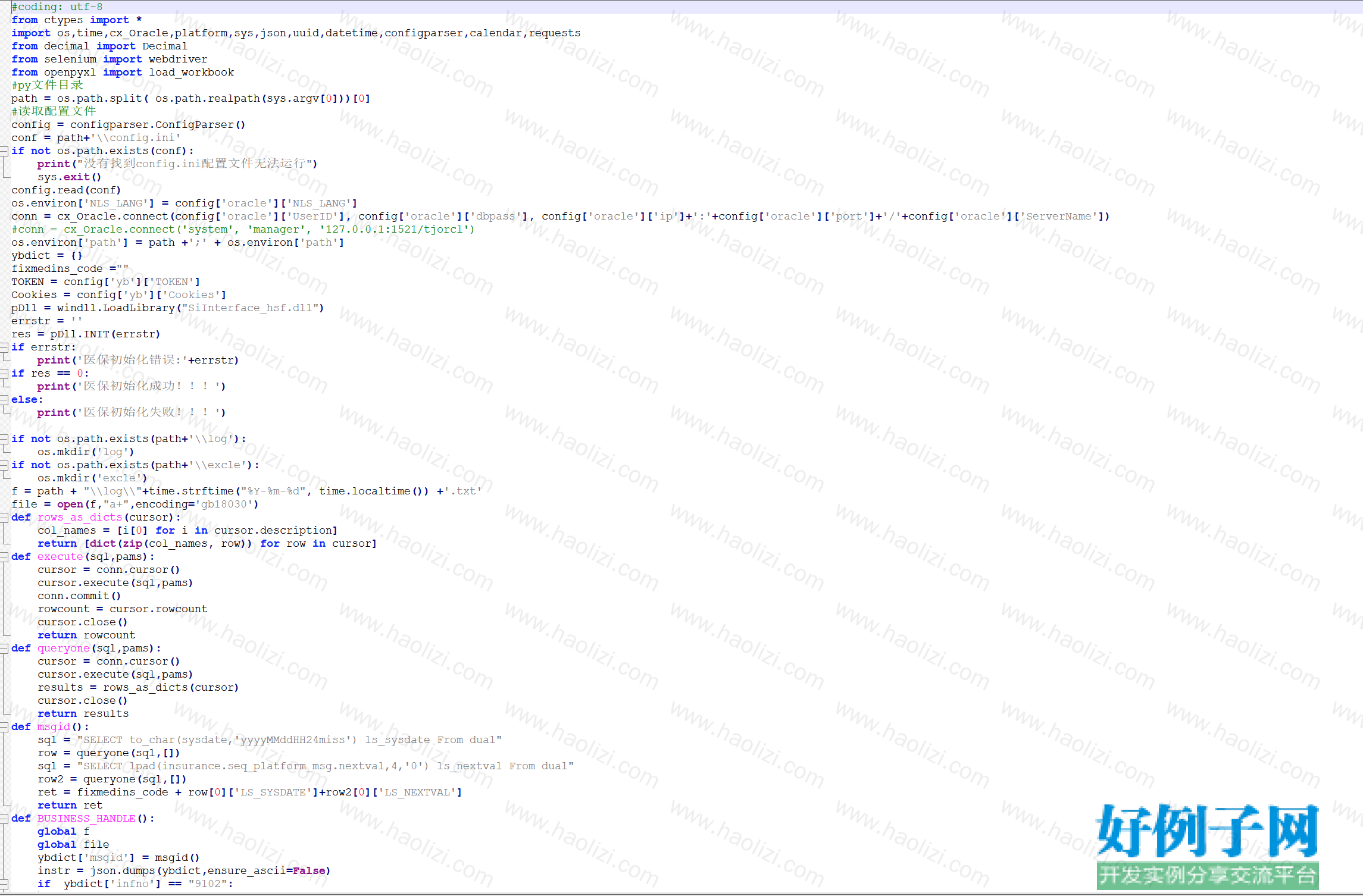This screenshot has height=896, width=1363.
Task: Click the ybdict['msgid'] = msgid() line
Action: (118, 858)
